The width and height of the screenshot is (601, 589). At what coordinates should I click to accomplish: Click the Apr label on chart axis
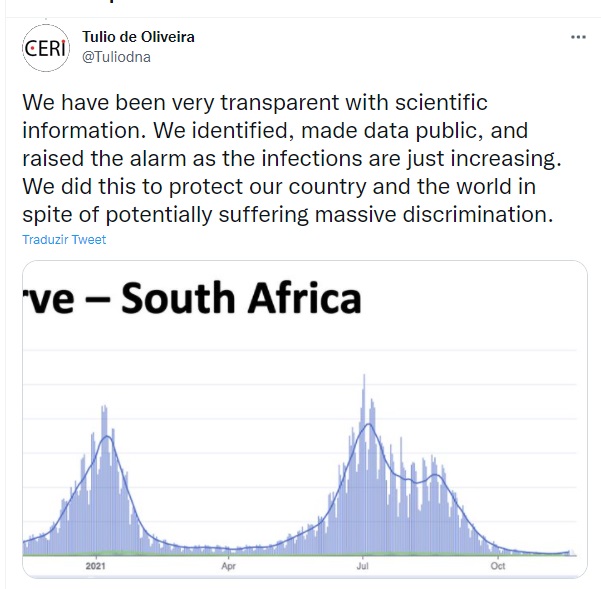tap(227, 566)
